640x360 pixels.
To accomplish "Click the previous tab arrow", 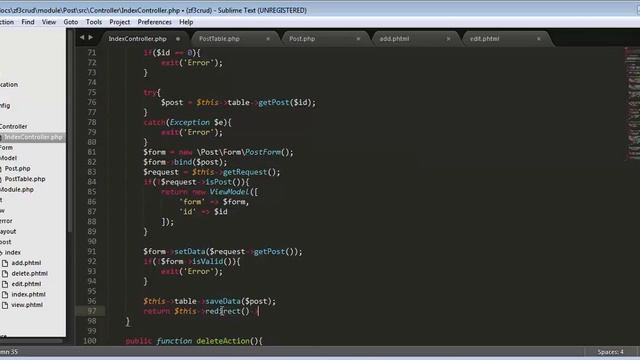I will coord(82,38).
